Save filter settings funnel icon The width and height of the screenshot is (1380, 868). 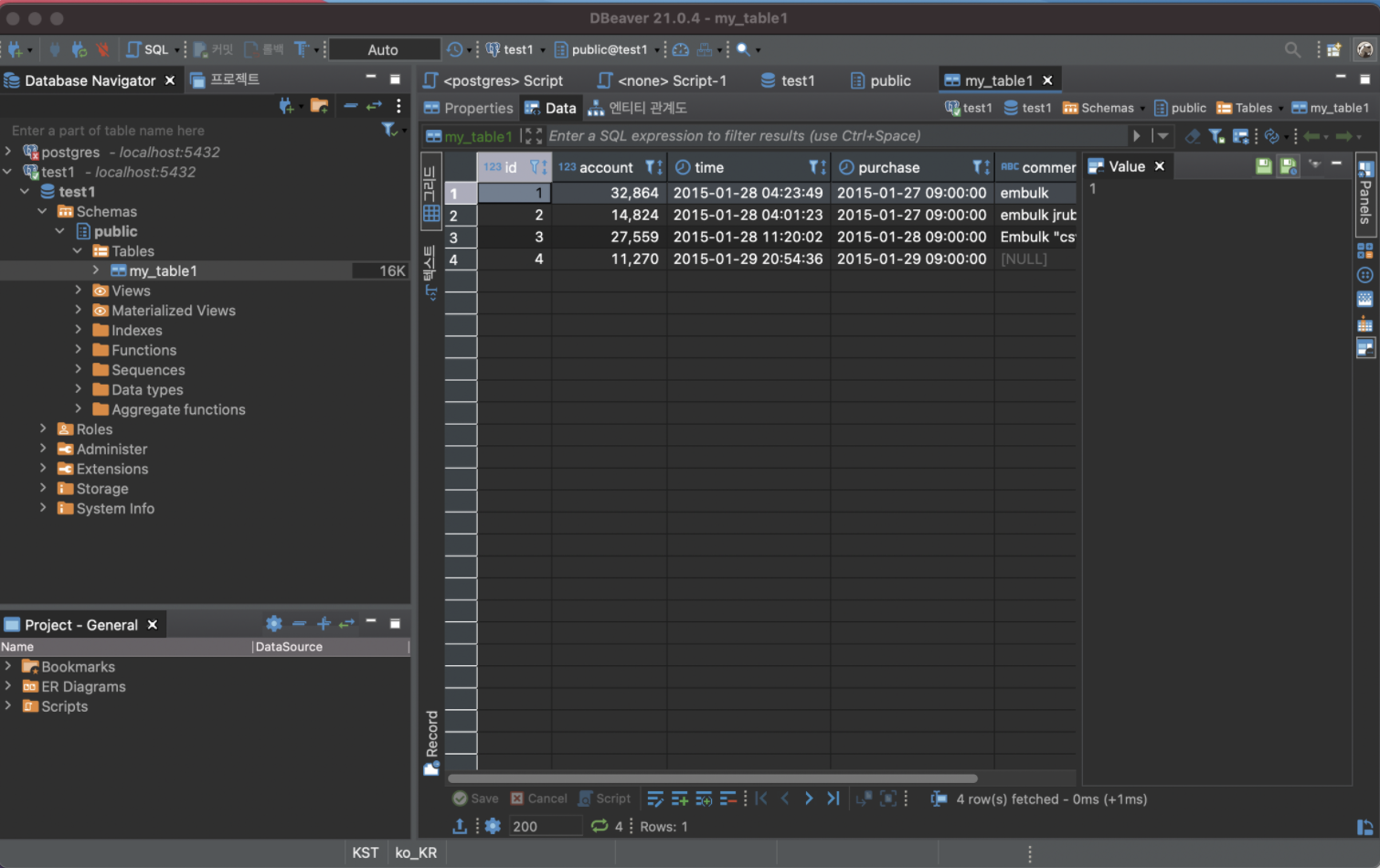point(1215,136)
